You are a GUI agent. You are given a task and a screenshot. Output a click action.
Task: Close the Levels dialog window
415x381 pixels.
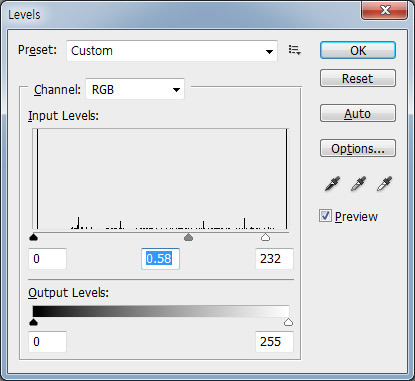[x=384, y=11]
